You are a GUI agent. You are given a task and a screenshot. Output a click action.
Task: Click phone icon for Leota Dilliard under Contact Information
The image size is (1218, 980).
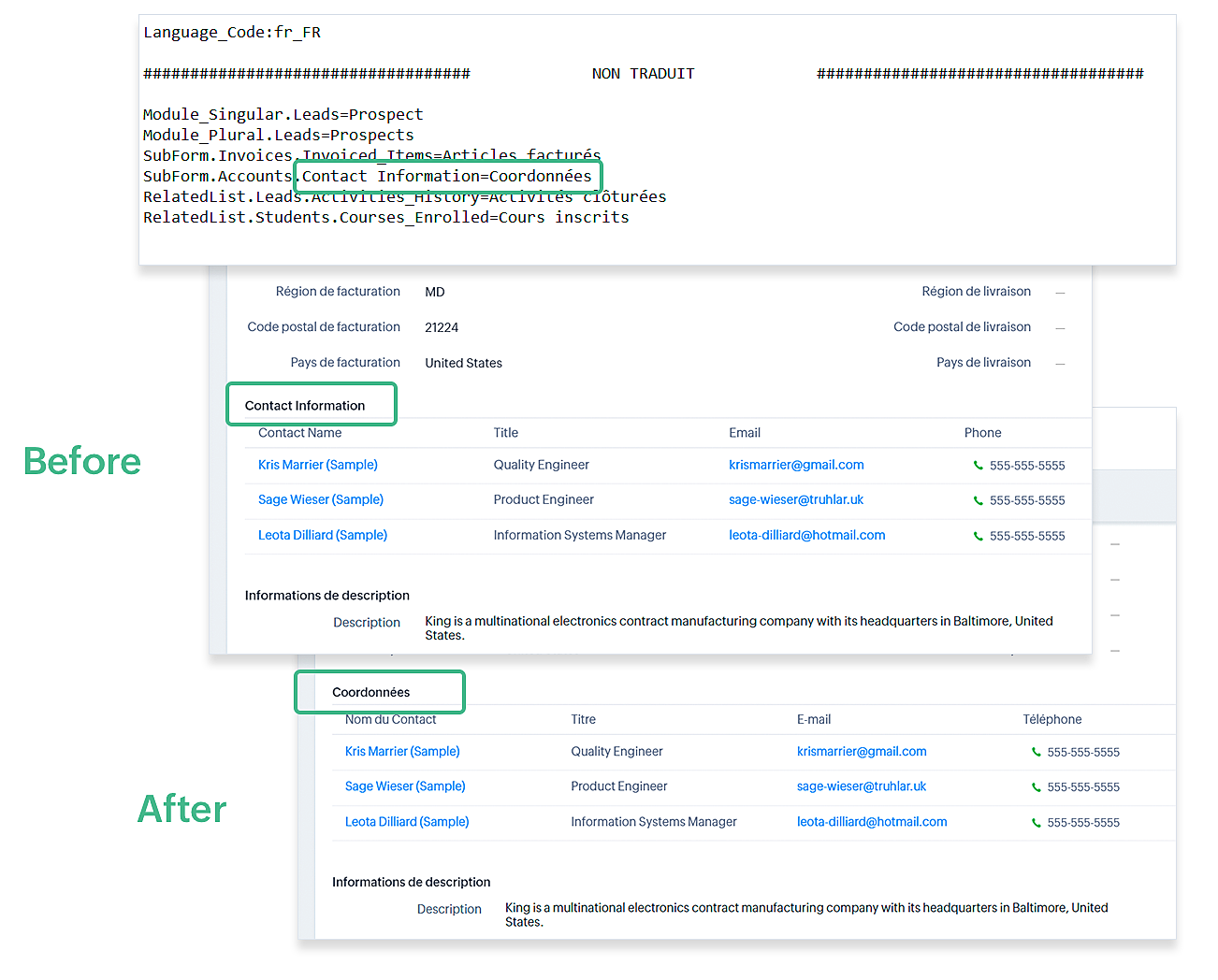coord(979,537)
